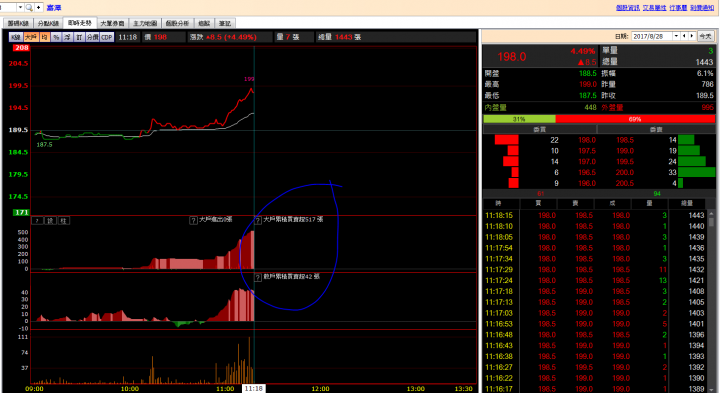This screenshot has width=720, height=393.
Task: Open the 交易屬性 link
Action: click(654, 8)
